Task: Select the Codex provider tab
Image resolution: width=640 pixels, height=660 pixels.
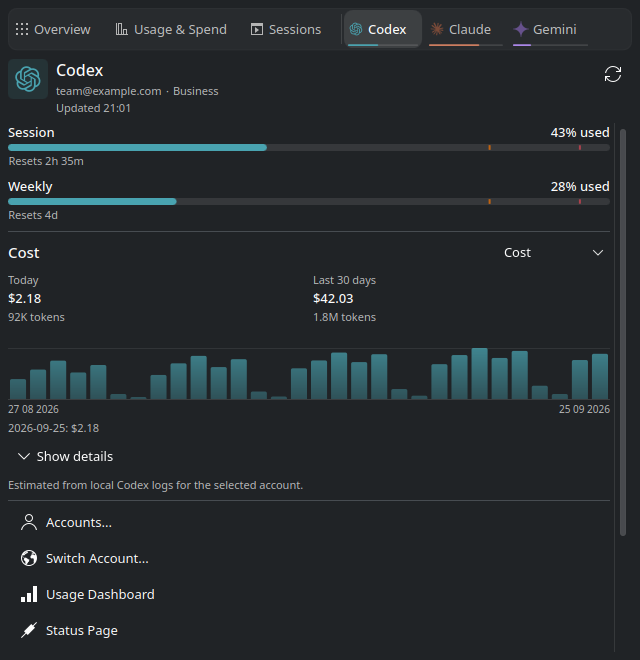Action: 383,29
